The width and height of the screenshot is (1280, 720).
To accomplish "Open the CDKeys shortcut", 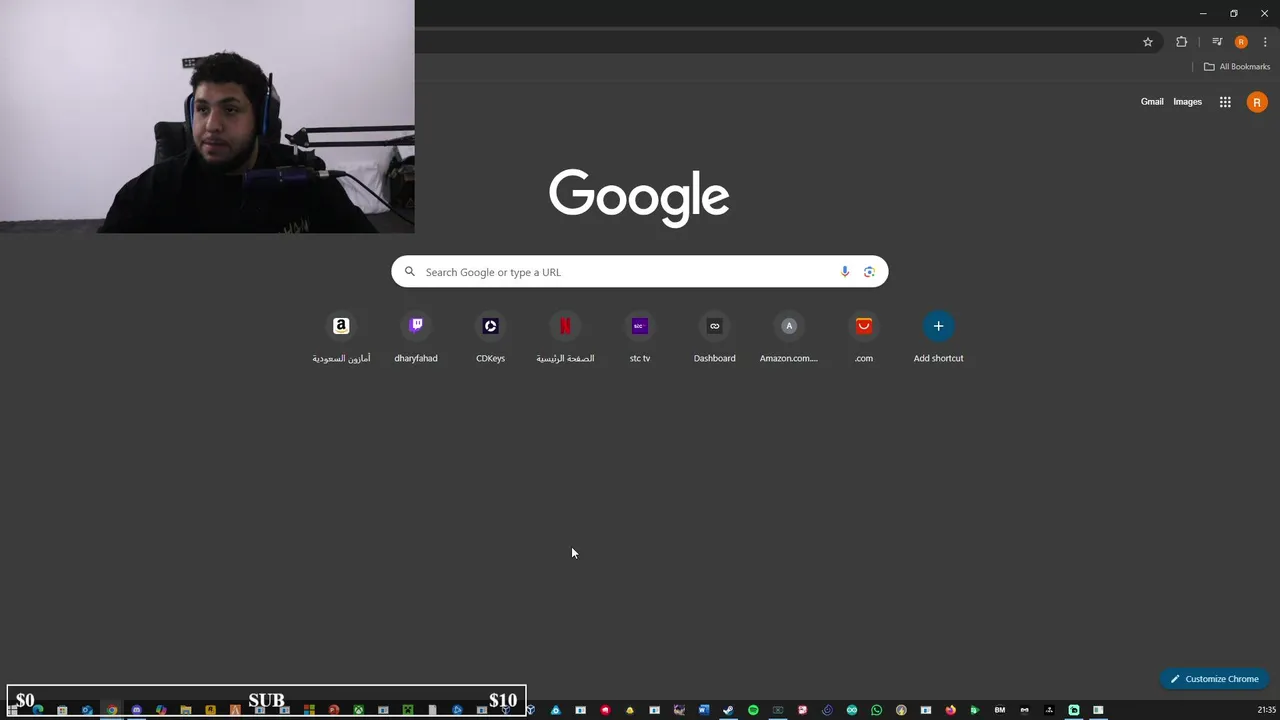I will pyautogui.click(x=490, y=339).
